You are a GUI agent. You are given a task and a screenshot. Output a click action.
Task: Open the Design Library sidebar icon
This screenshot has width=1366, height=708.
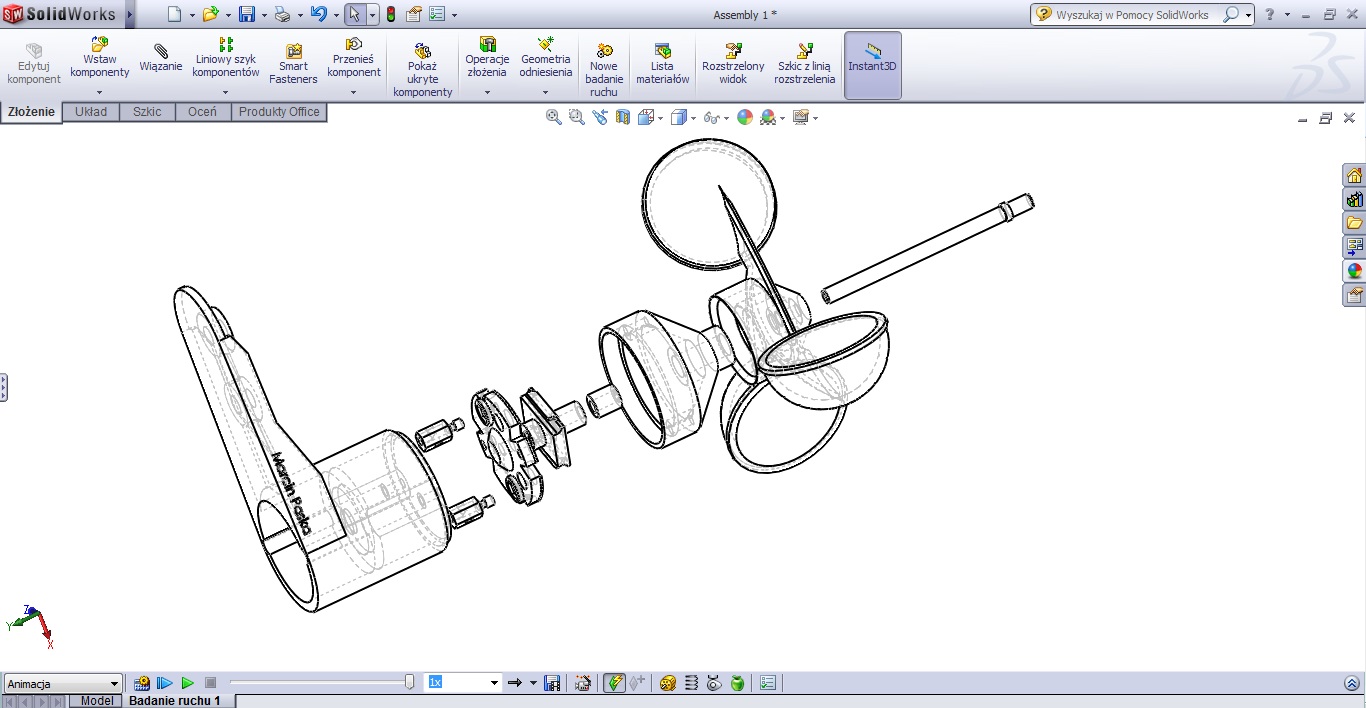click(x=1354, y=198)
